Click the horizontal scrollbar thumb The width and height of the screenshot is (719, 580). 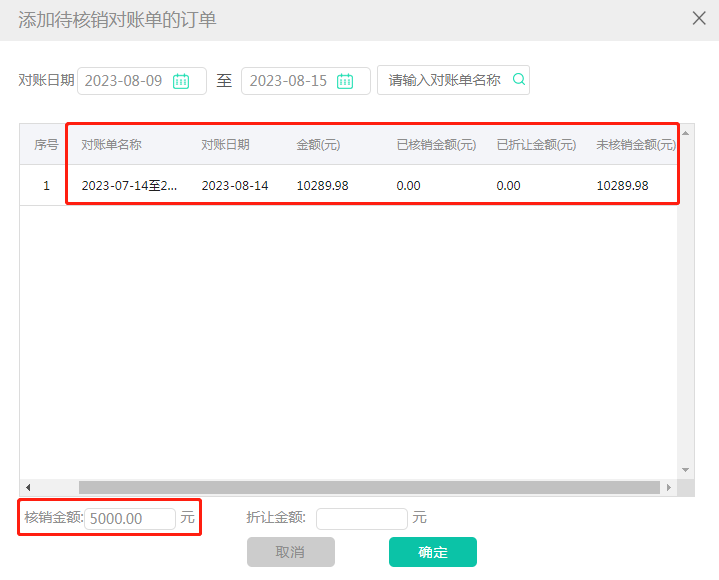[370, 487]
